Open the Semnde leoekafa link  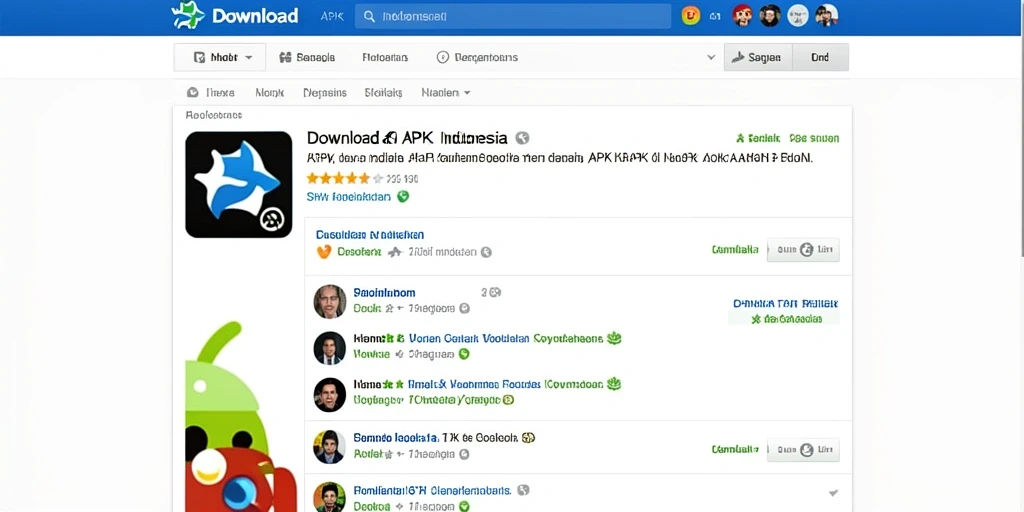coord(395,438)
